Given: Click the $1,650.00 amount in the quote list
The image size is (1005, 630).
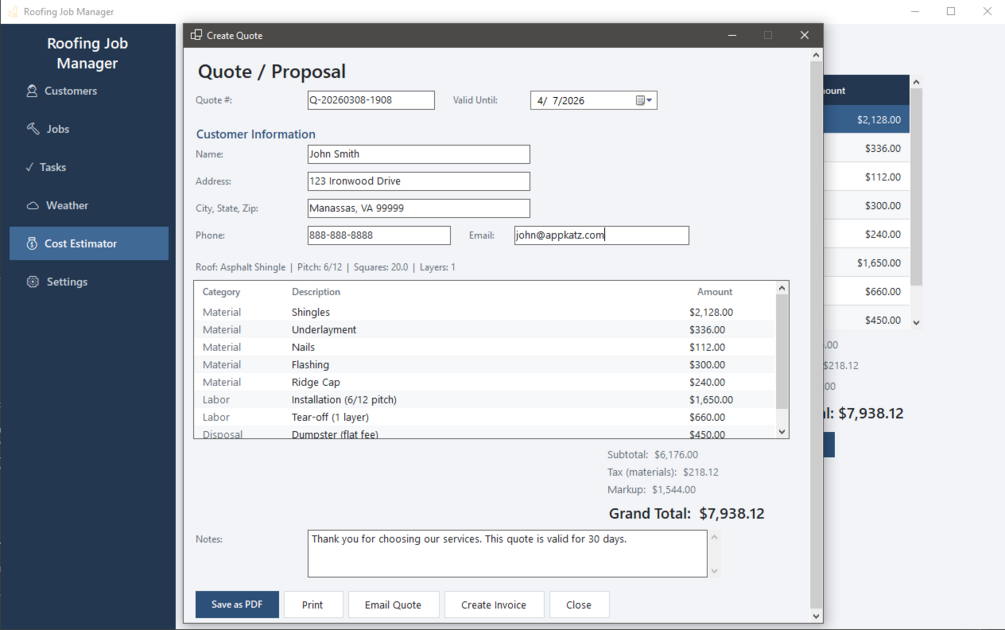Looking at the screenshot, I should (711, 399).
